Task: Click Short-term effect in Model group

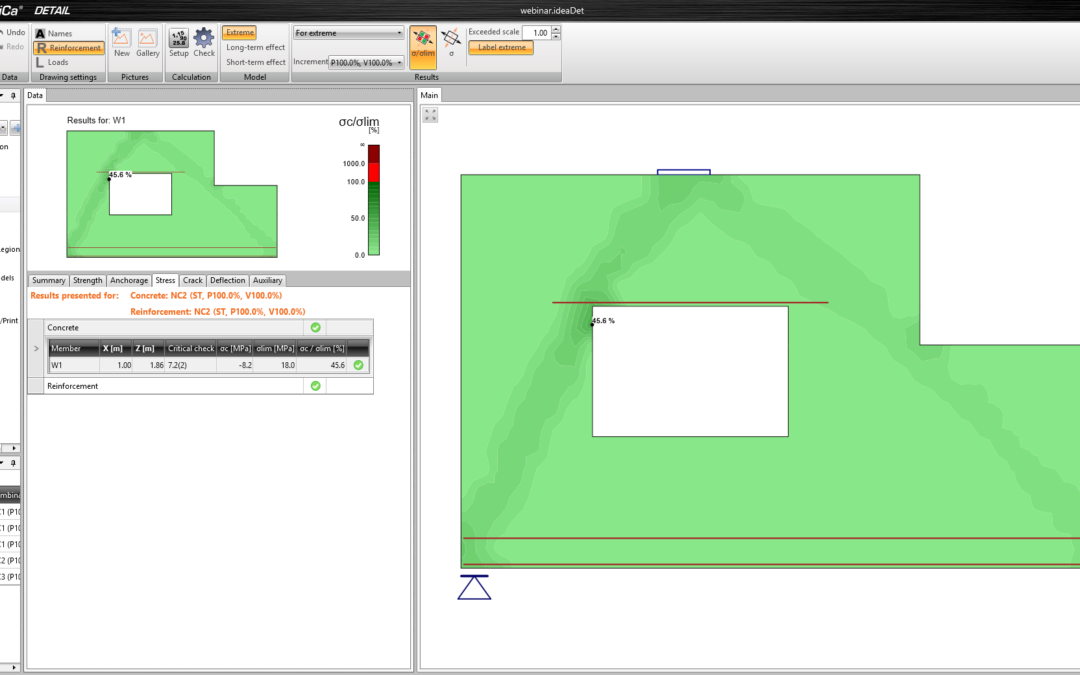Action: [x=254, y=61]
